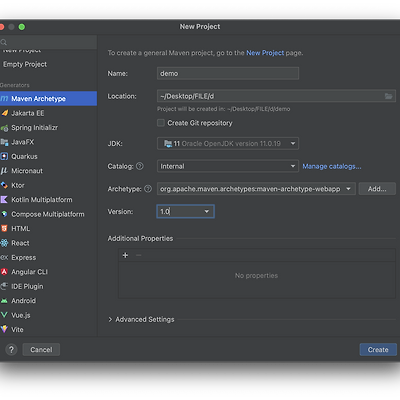The width and height of the screenshot is (400, 400).
Task: Click the Kotlin Multiplatform icon
Action: pyautogui.click(x=4, y=200)
